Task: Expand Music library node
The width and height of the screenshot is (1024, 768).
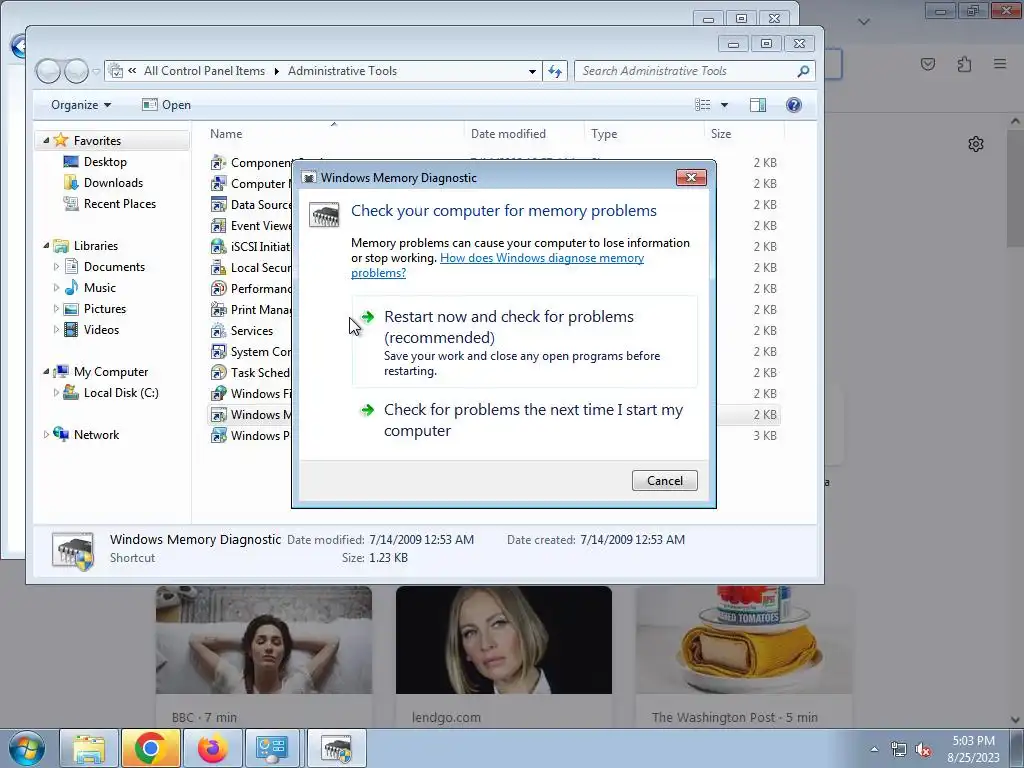Action: point(56,288)
